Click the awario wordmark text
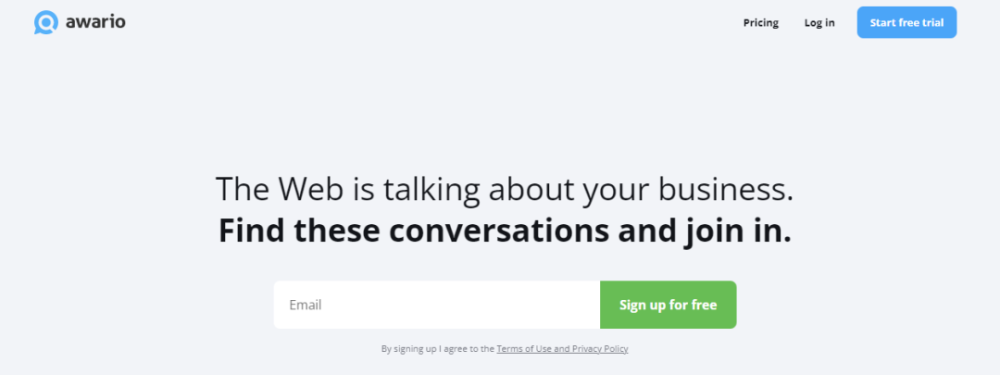This screenshot has width=1000, height=375. pyautogui.click(x=95, y=22)
